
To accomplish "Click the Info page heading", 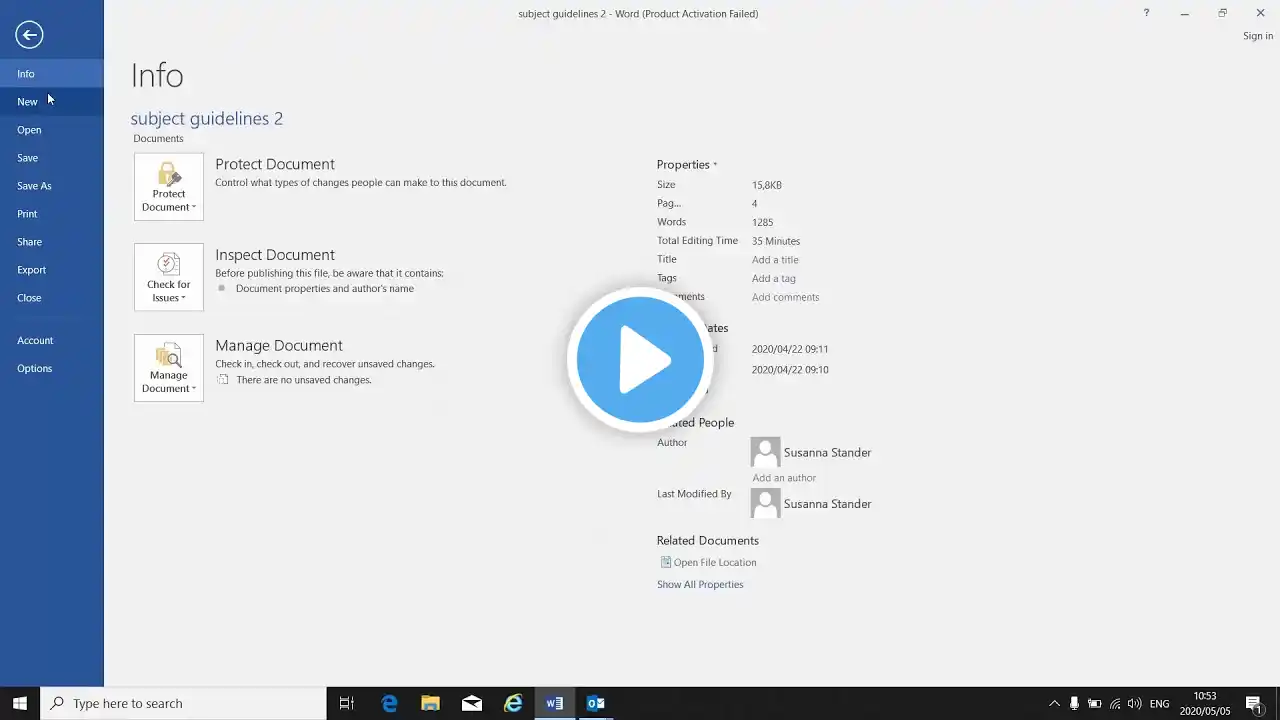I will click(x=157, y=76).
